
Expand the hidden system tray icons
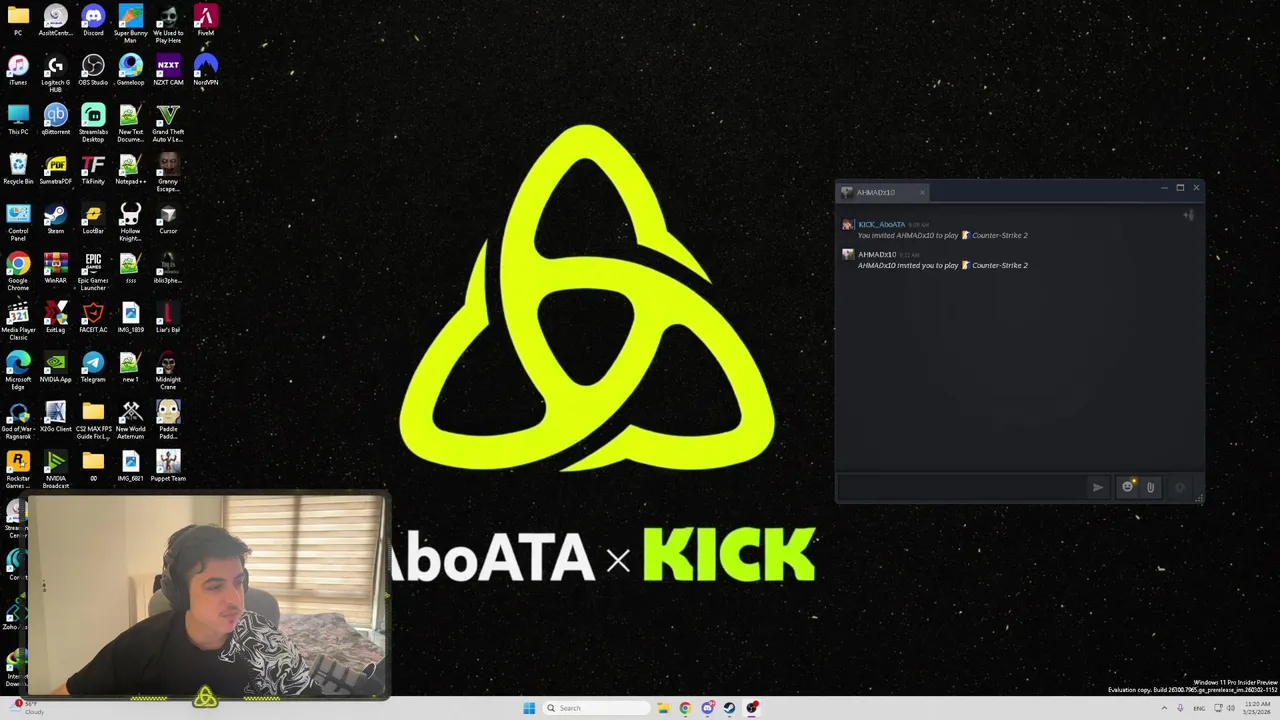(1164, 708)
